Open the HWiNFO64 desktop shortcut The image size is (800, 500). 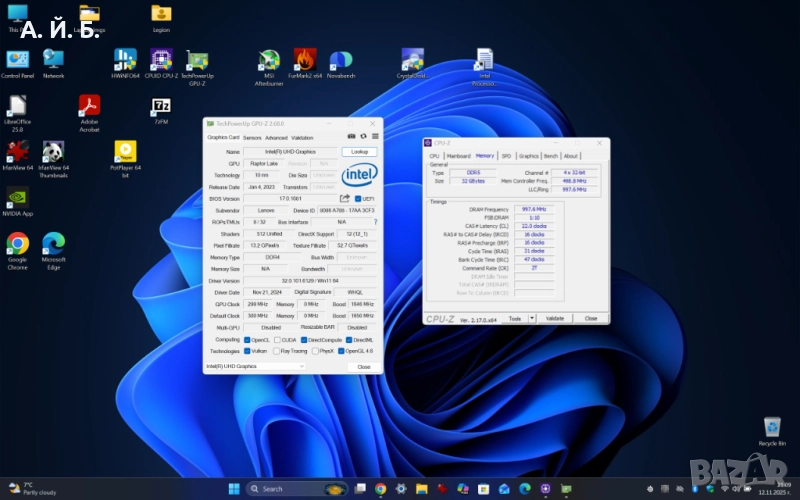[x=125, y=60]
